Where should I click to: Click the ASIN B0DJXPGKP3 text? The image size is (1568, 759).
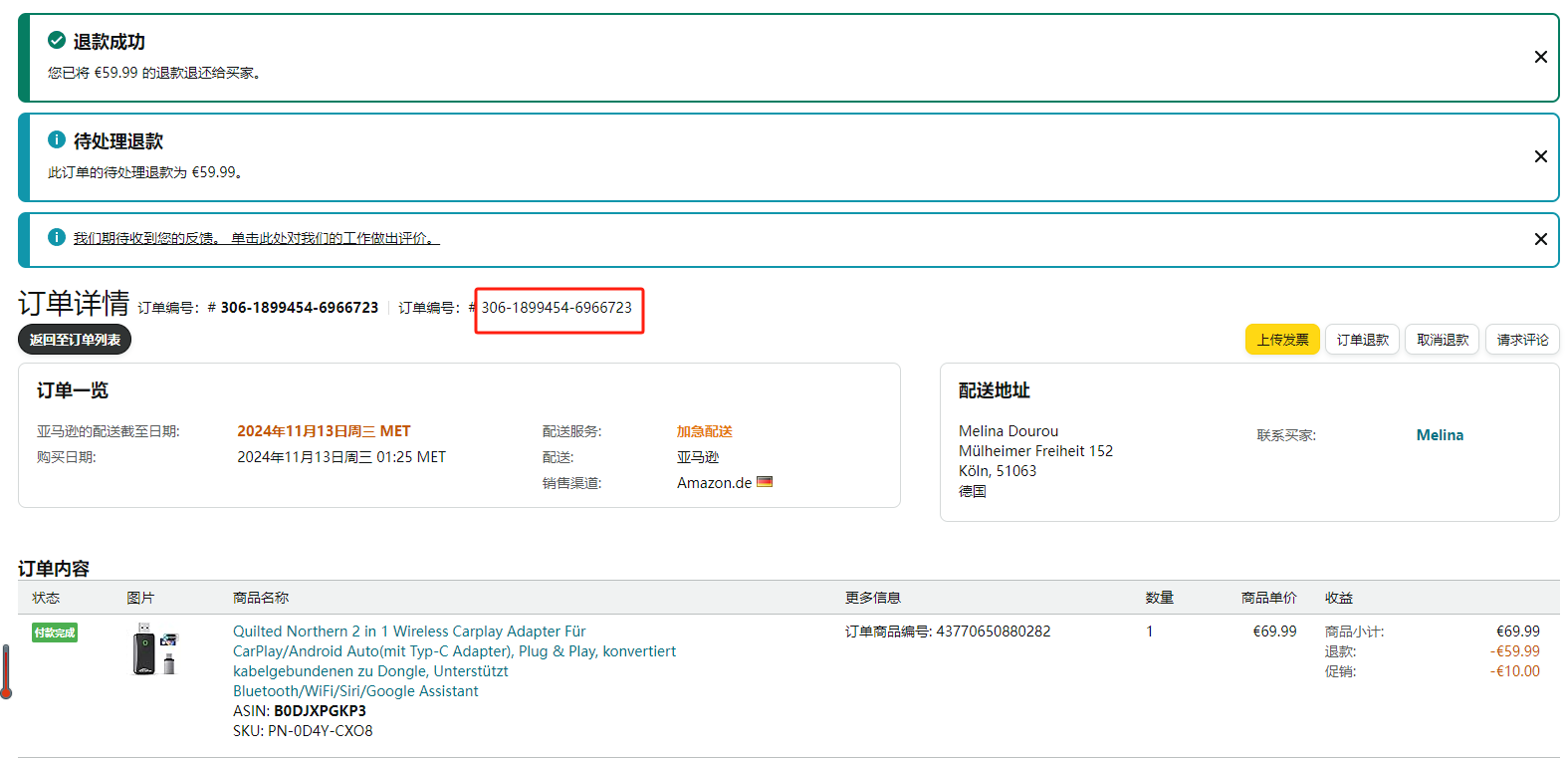(x=320, y=711)
